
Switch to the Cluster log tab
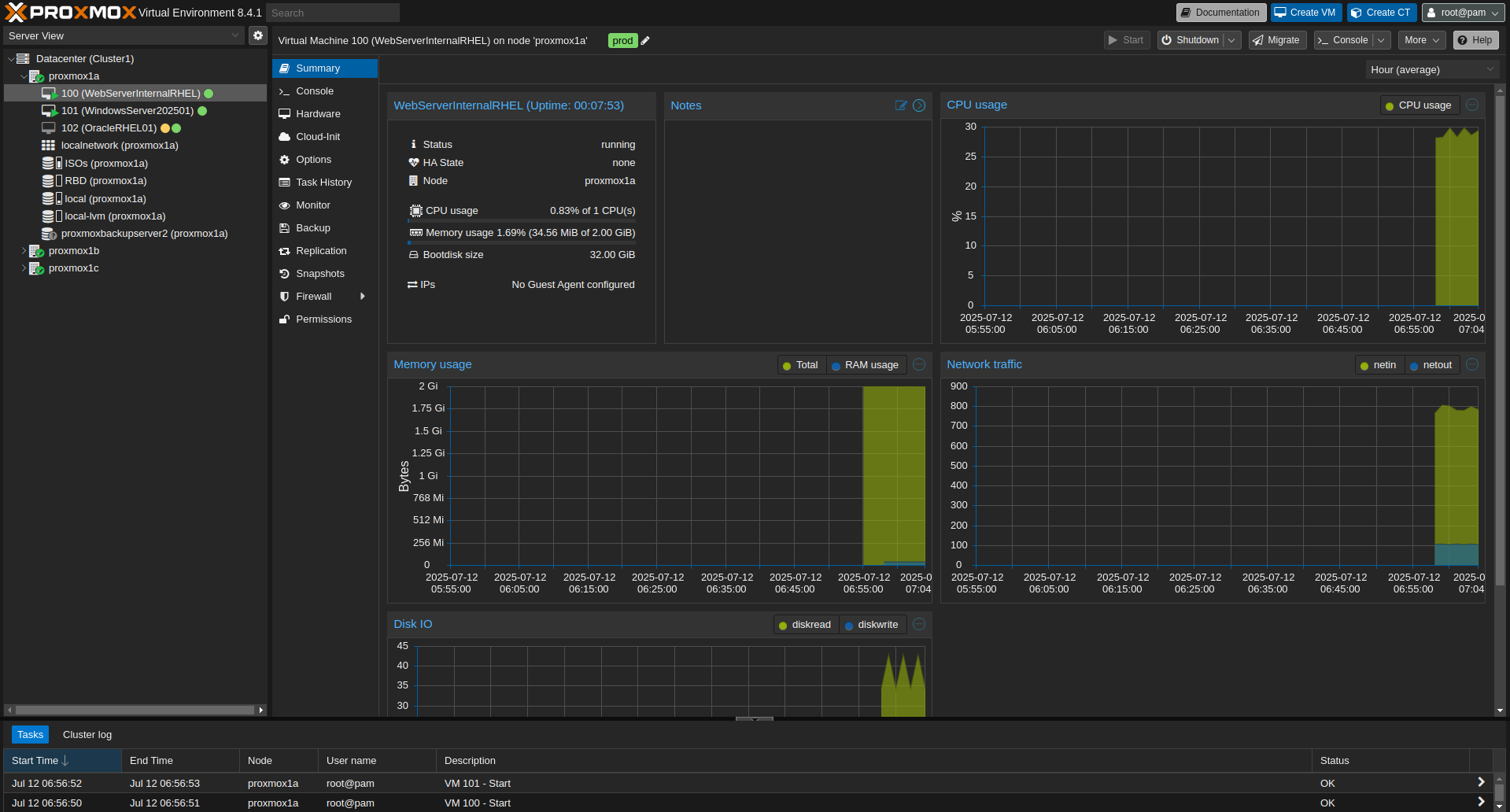87,735
